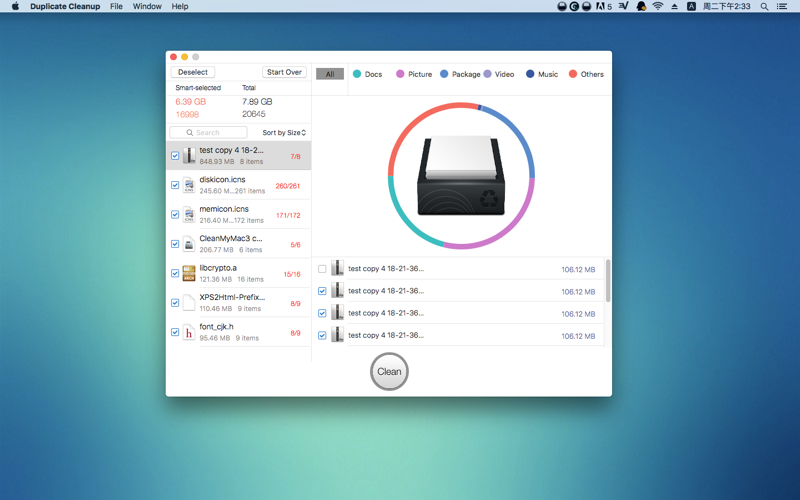Click the Wi-Fi icon in menu bar

pos(657,6)
